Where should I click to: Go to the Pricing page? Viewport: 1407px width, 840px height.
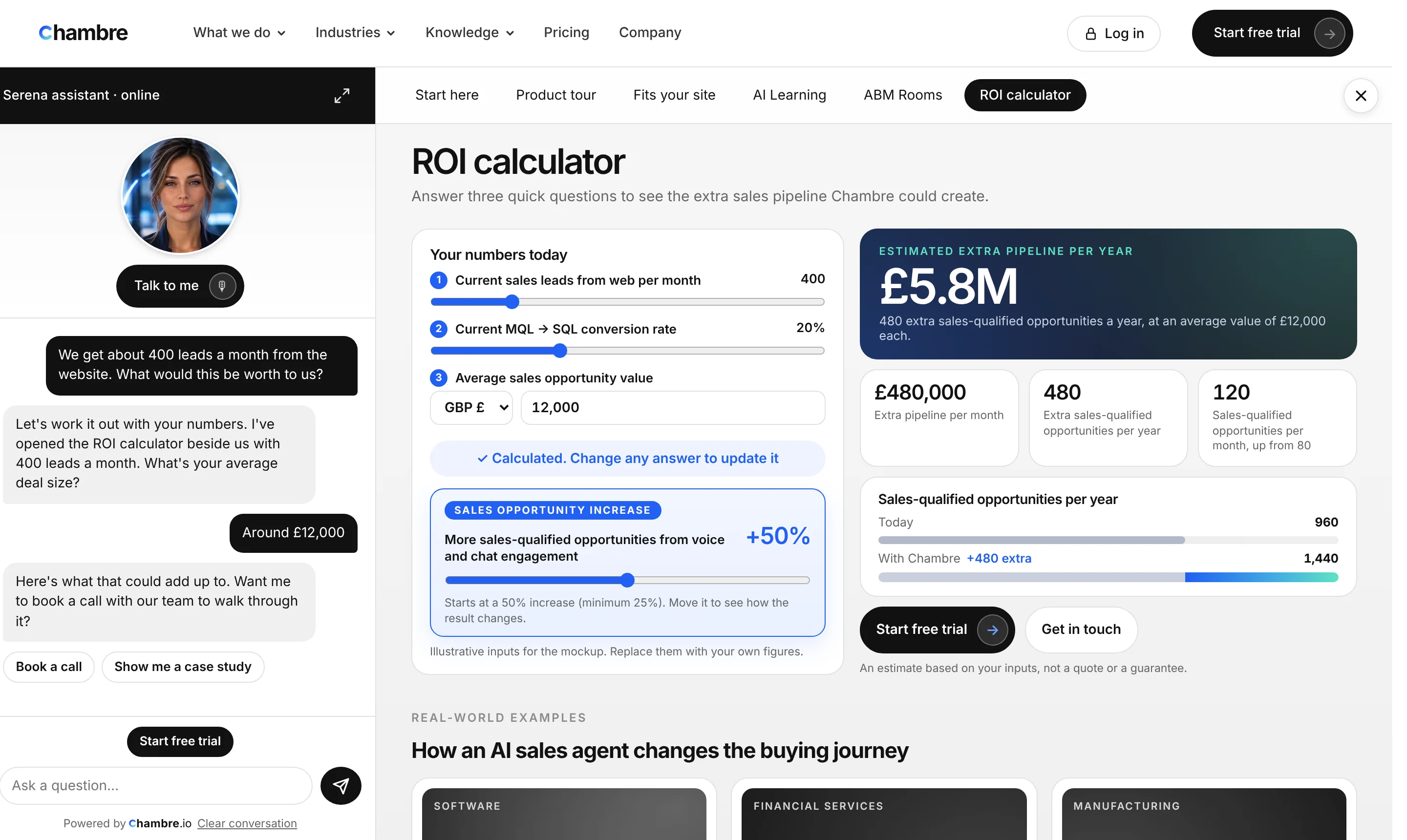[566, 33]
